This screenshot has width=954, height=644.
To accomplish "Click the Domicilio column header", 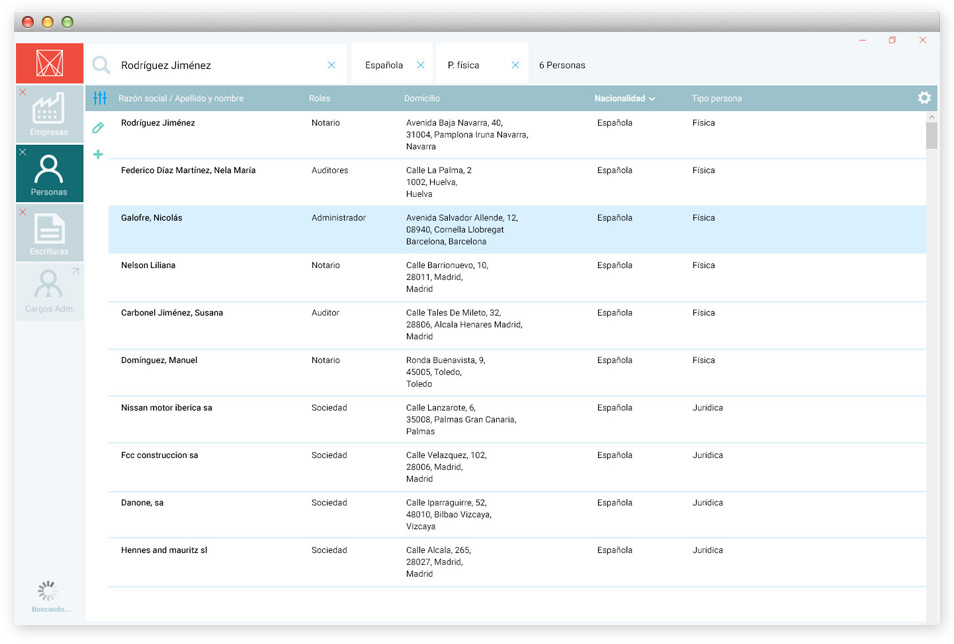I will pyautogui.click(x=422, y=99).
